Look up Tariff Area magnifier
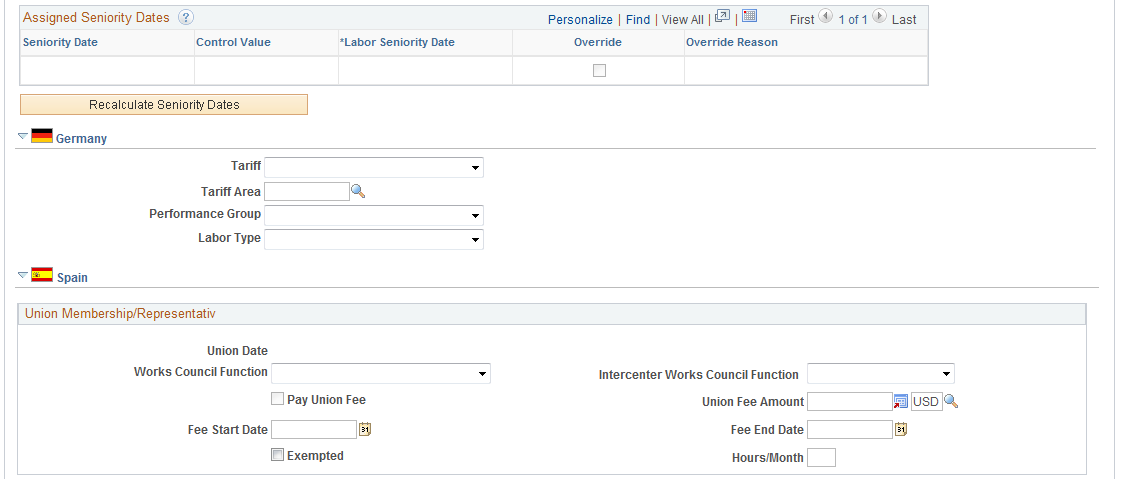 click(358, 191)
